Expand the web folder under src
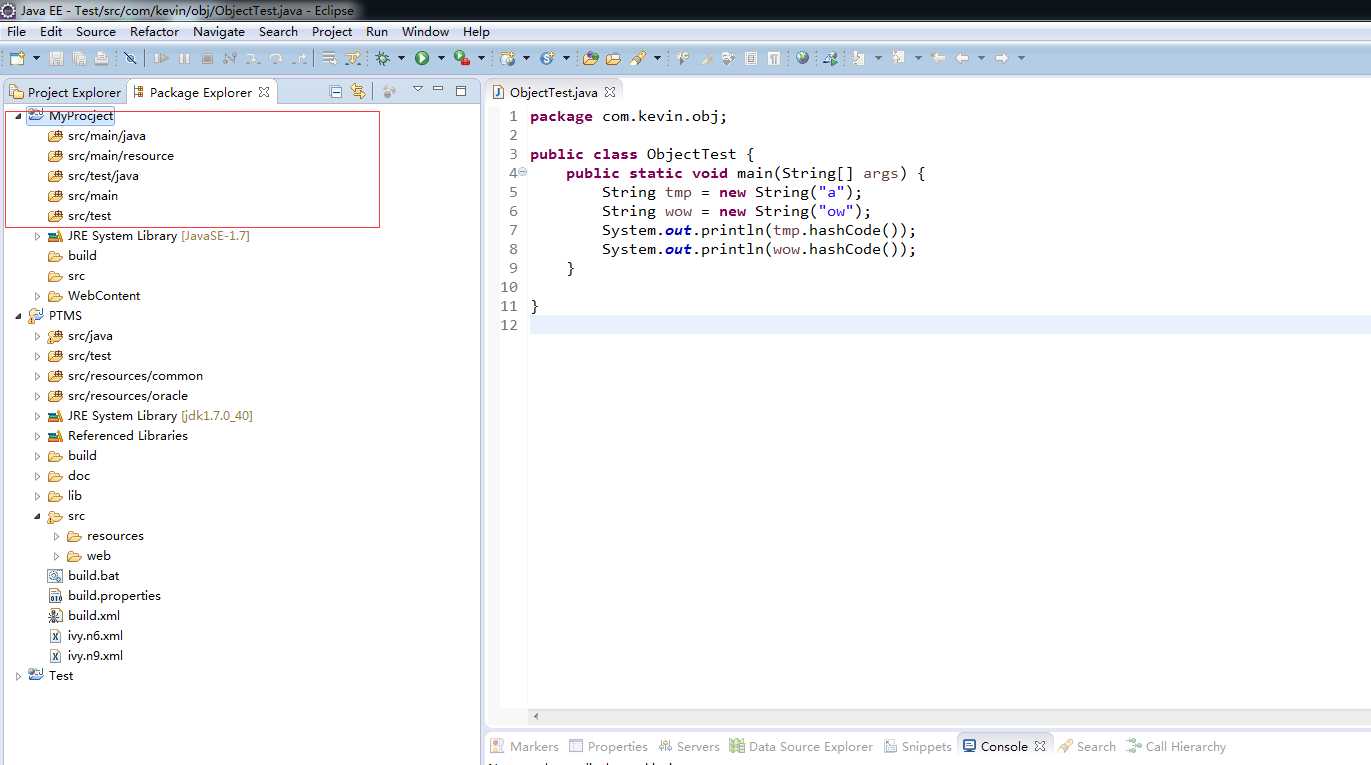 coord(57,556)
